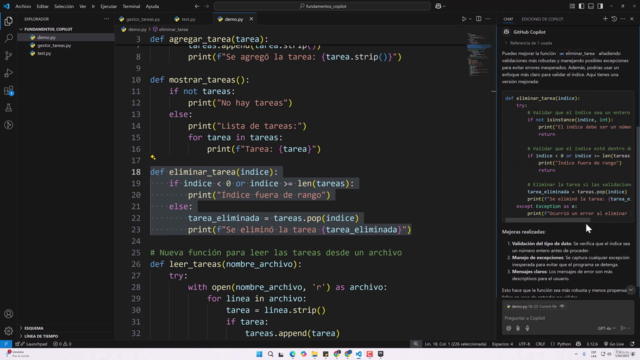
Task: Open the Source Control view
Action: tap(9, 56)
